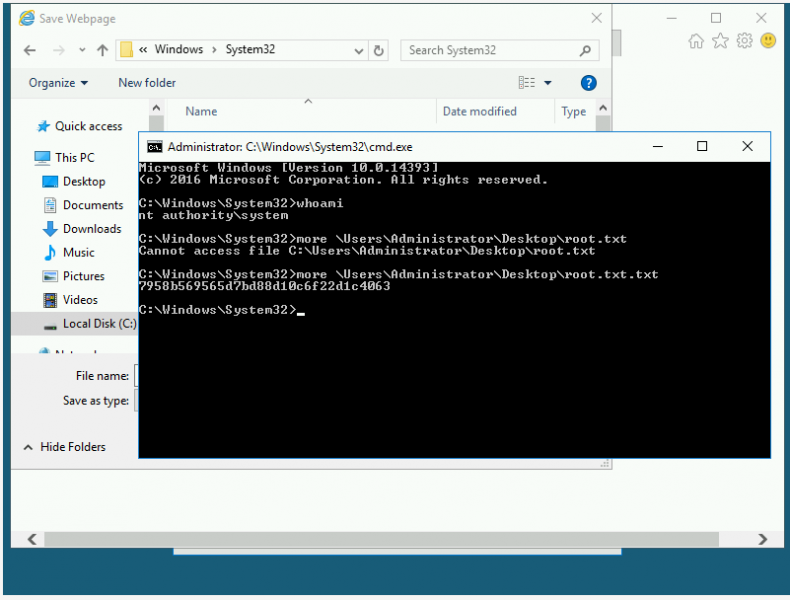Change view layout icon

tap(526, 83)
